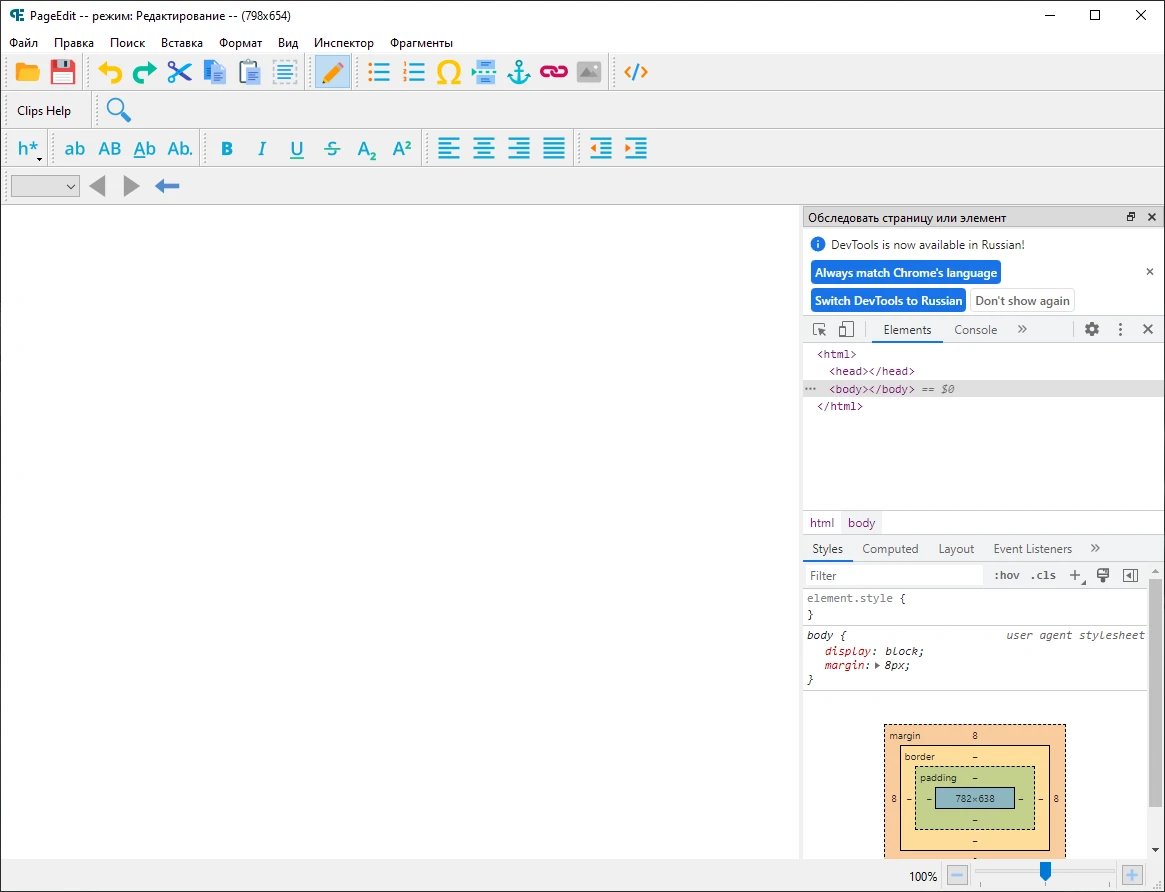Switch to code view icon

tap(636, 72)
